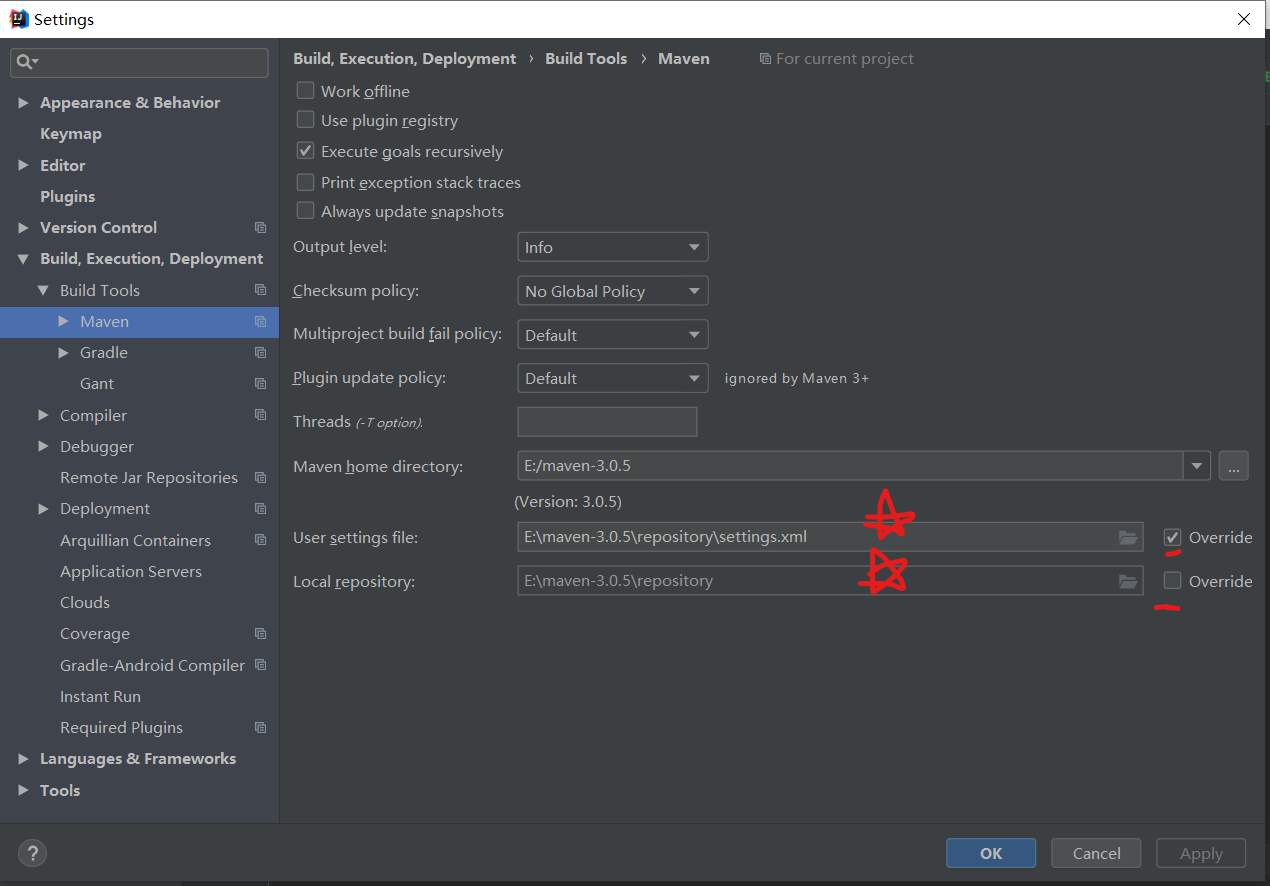The height and width of the screenshot is (886, 1270).
Task: Click the project-level icon on Maven row
Action: point(260,322)
